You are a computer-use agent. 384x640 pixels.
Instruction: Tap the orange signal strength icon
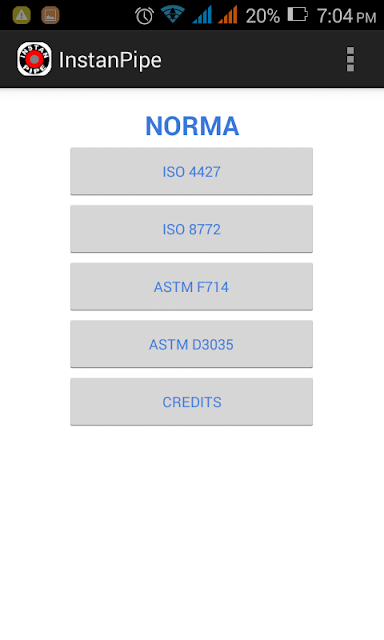click(x=228, y=15)
